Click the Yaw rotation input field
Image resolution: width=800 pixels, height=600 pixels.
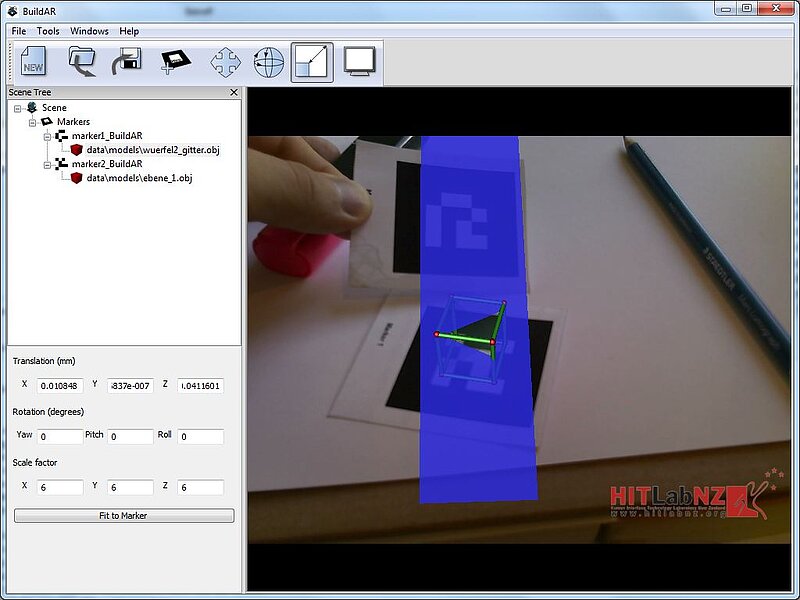click(60, 437)
